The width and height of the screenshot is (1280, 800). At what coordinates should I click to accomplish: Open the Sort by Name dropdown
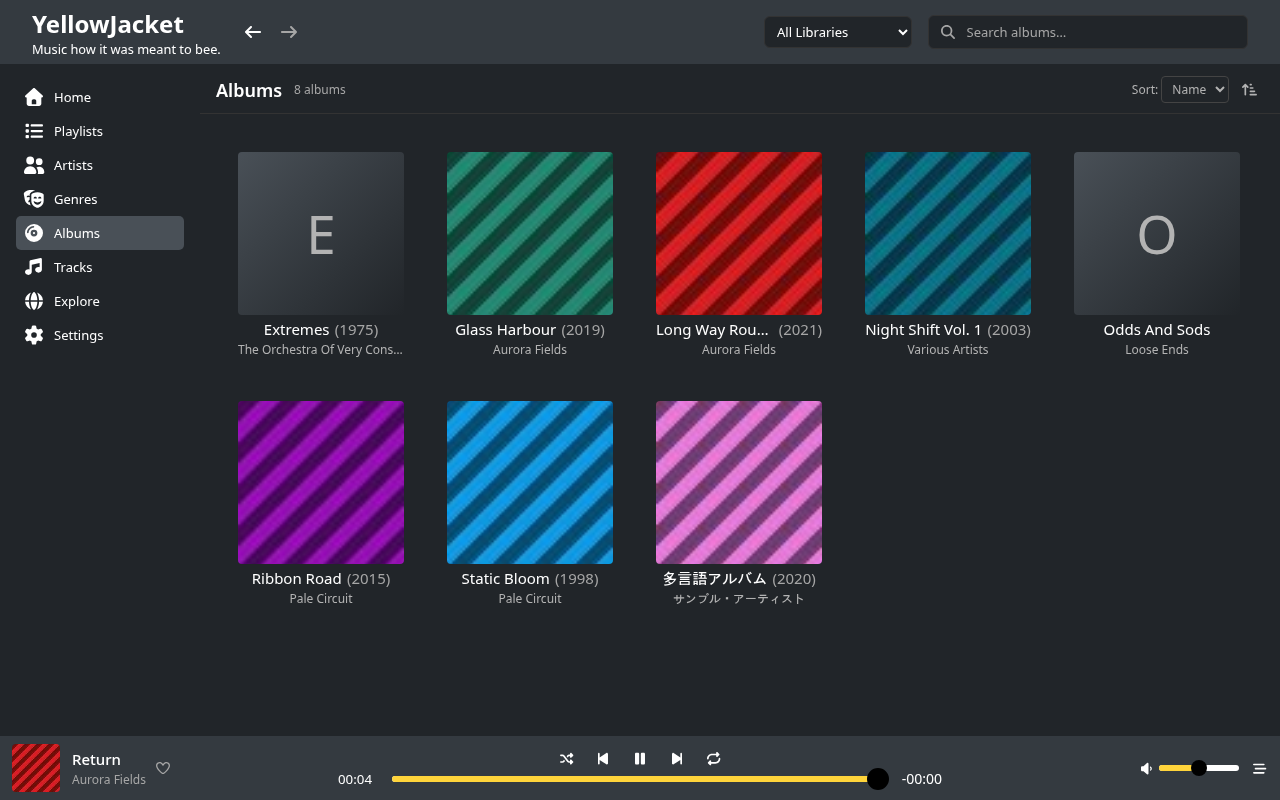(1195, 89)
